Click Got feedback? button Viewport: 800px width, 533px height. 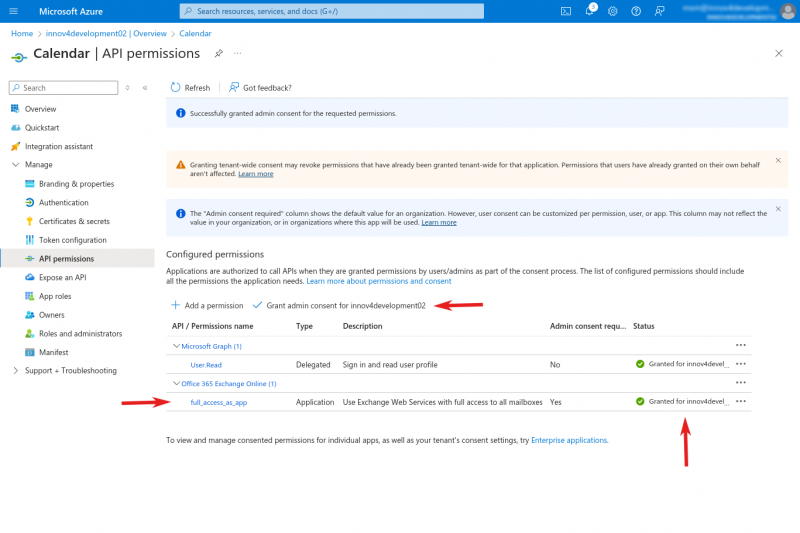click(260, 88)
